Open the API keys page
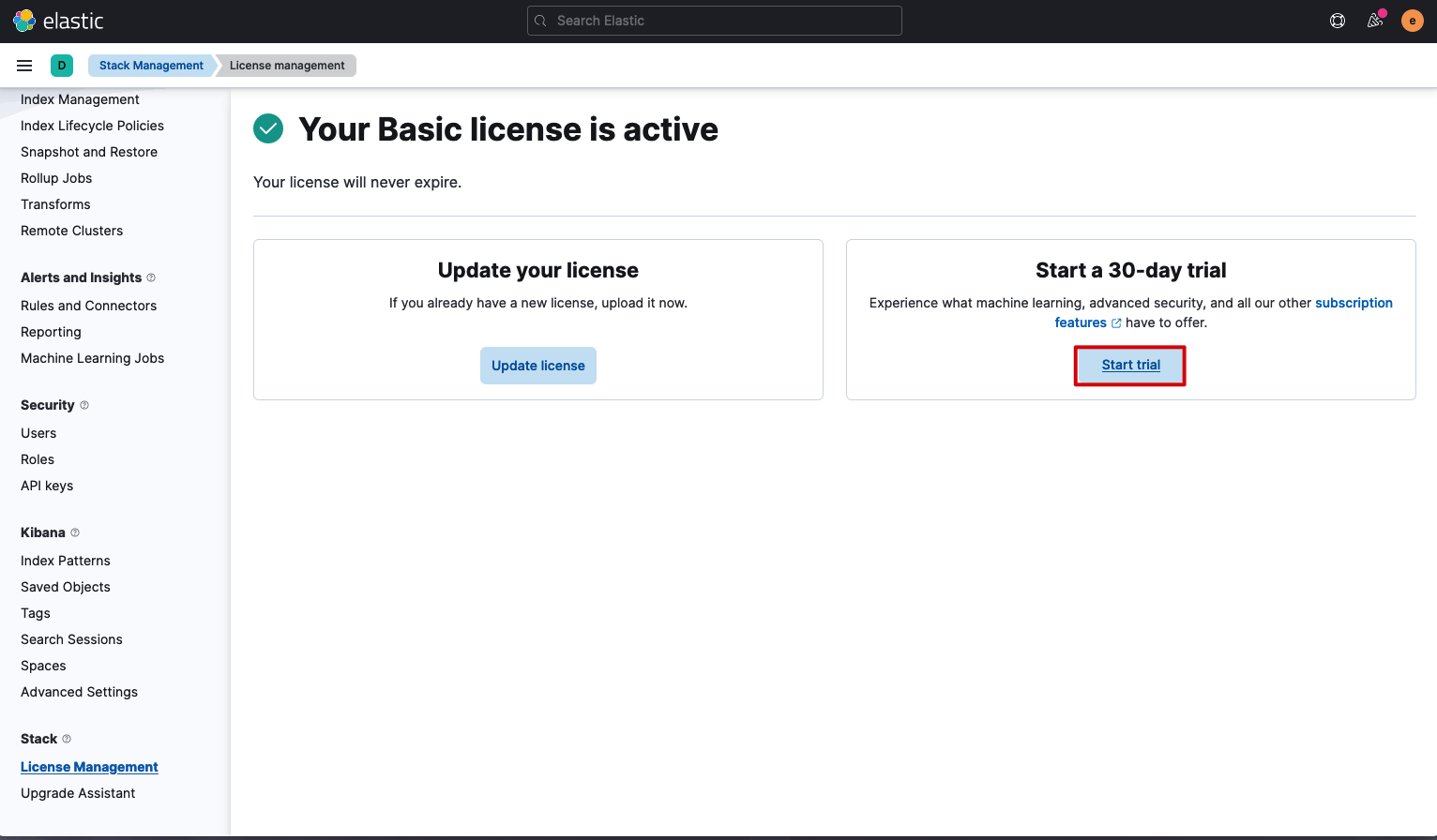1437x840 pixels. [x=47, y=486]
